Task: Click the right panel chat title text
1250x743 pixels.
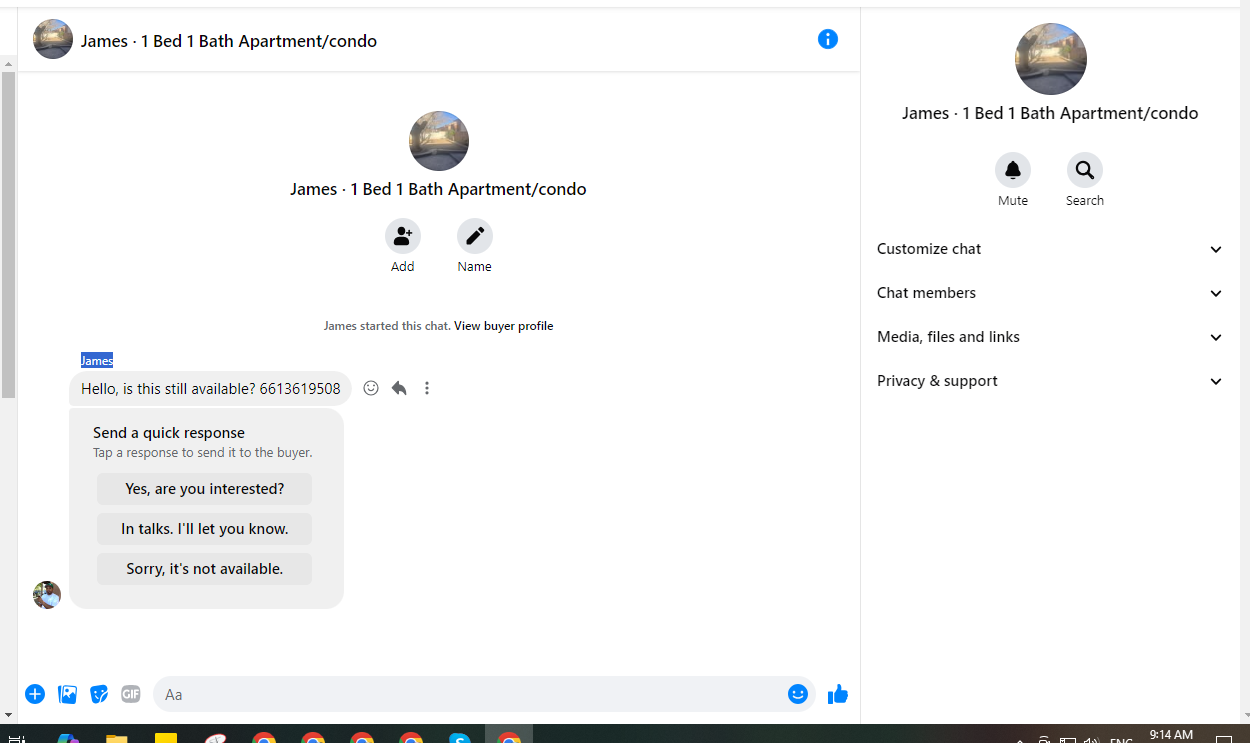Action: click(1050, 113)
